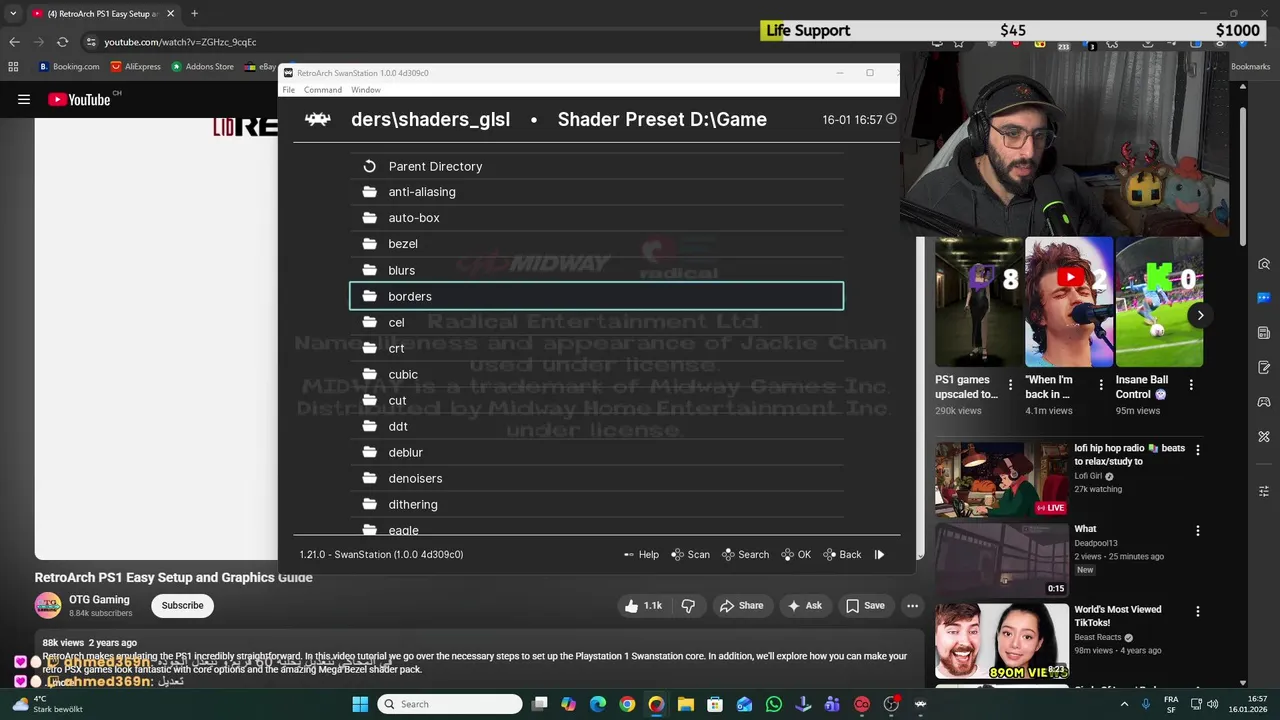This screenshot has width=1280, height=720.
Task: Open options menu for 'Insane Ball Control' short
Action: tap(1191, 384)
